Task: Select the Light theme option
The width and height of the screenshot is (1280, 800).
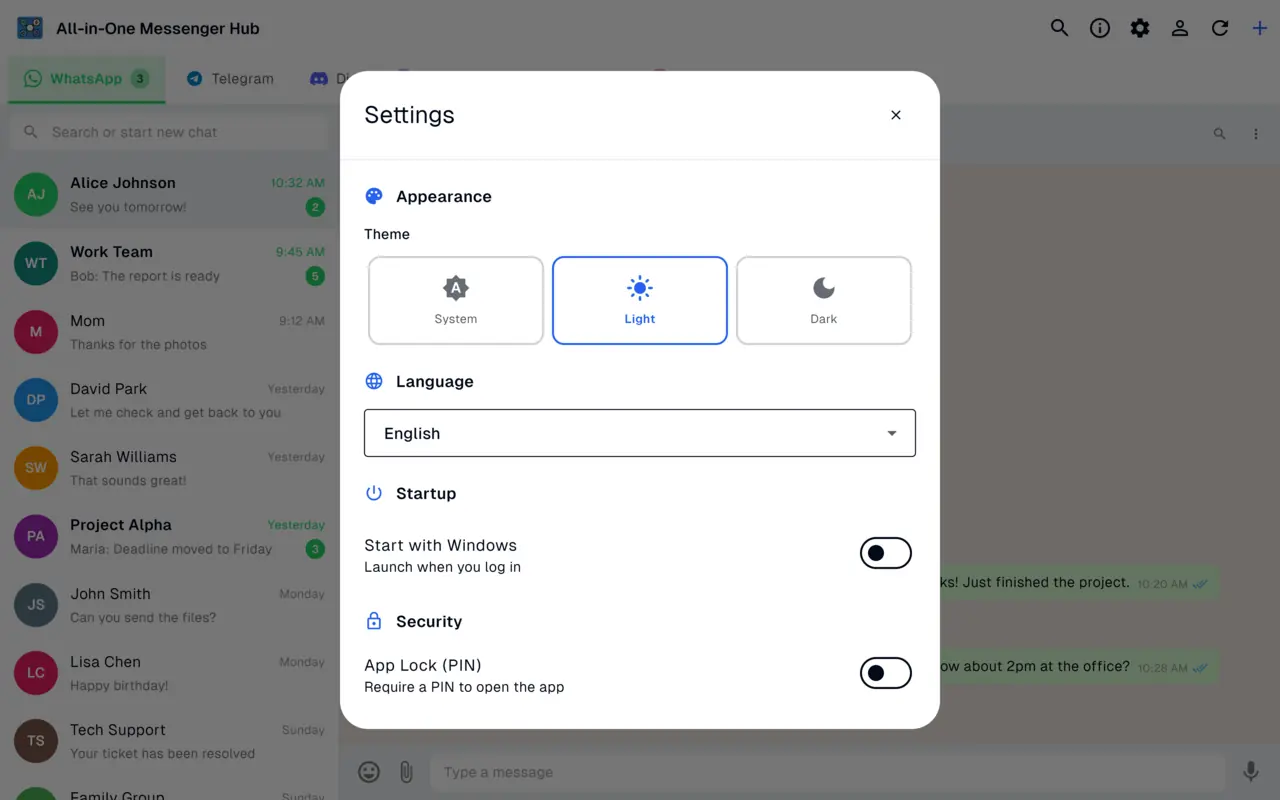Action: click(x=640, y=301)
